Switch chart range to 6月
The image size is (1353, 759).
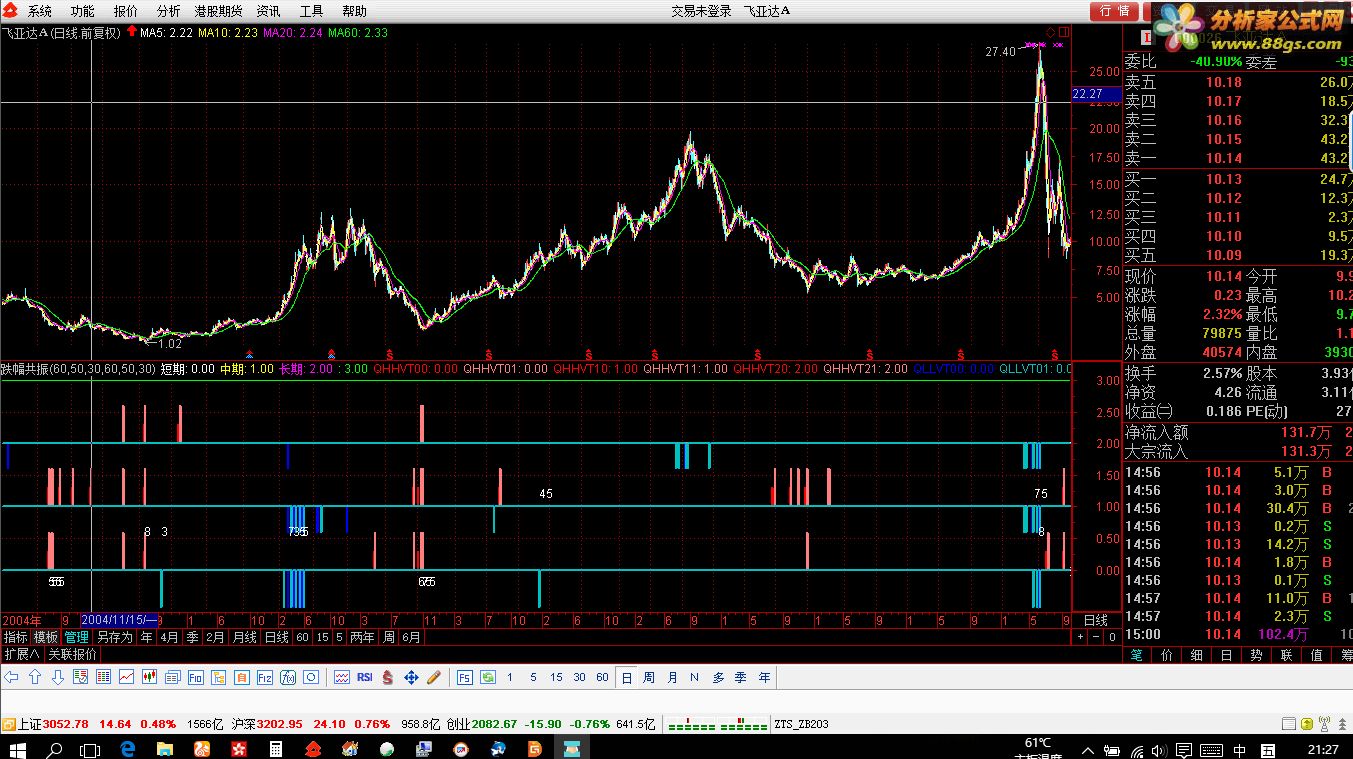pyautogui.click(x=411, y=637)
